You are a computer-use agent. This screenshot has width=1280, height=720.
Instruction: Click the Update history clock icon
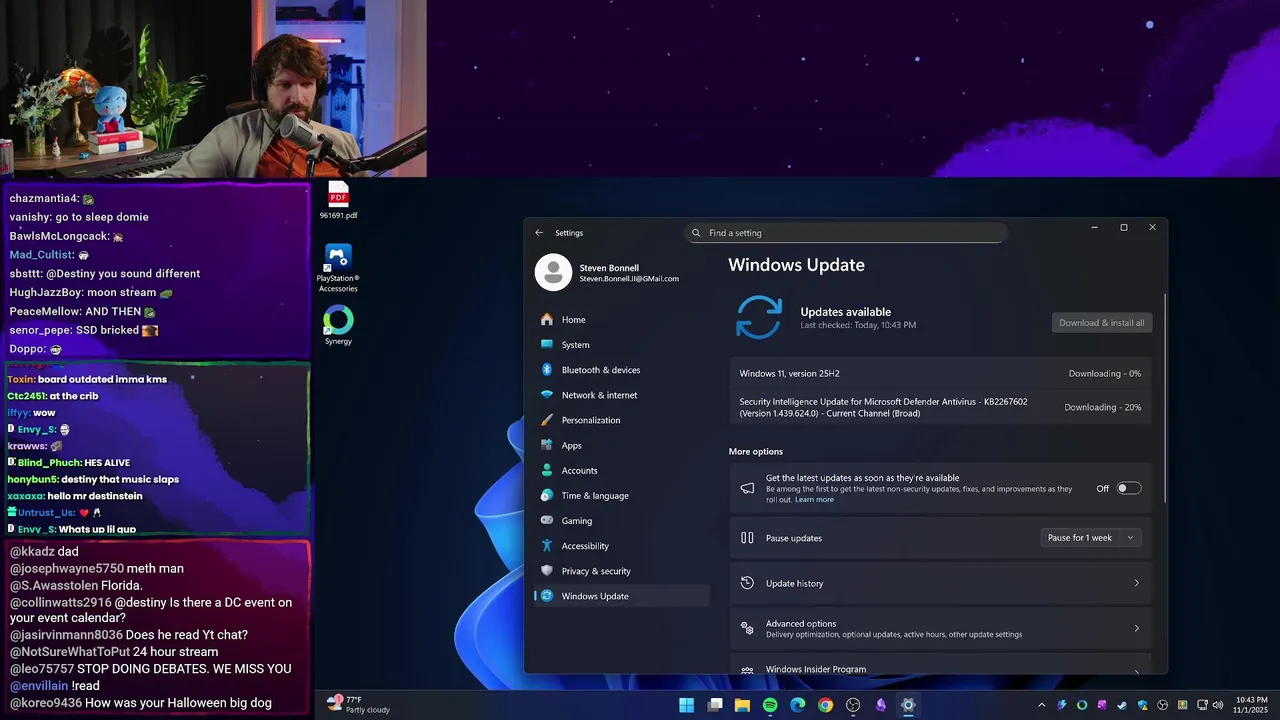[747, 583]
